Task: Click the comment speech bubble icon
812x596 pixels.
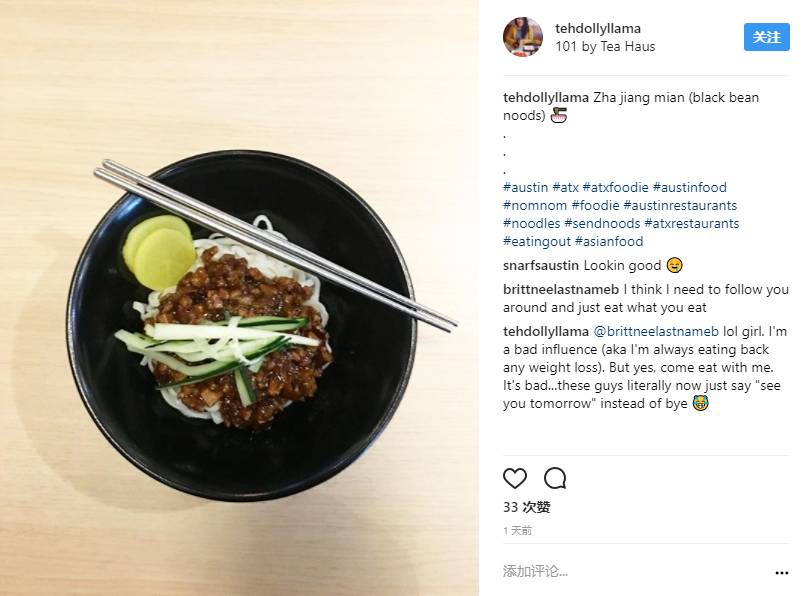Action: pyautogui.click(x=555, y=478)
